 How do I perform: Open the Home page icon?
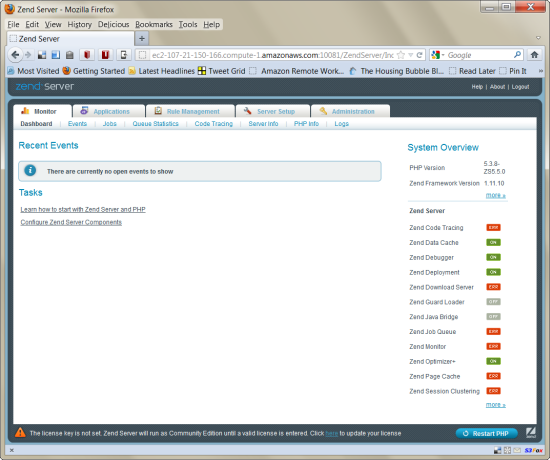pos(534,55)
